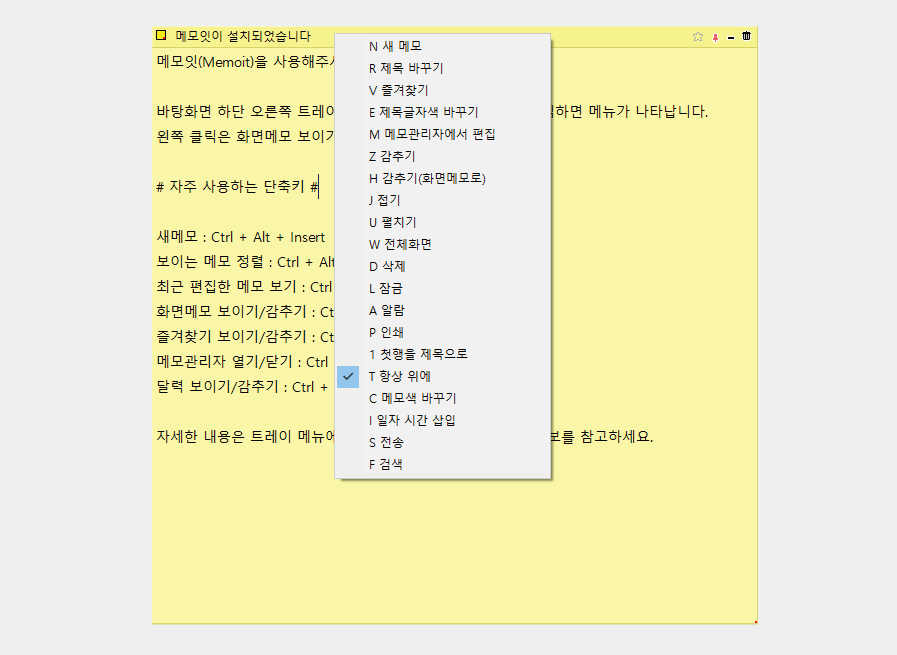Select 'F 검색' search menu item

pyautogui.click(x=443, y=465)
